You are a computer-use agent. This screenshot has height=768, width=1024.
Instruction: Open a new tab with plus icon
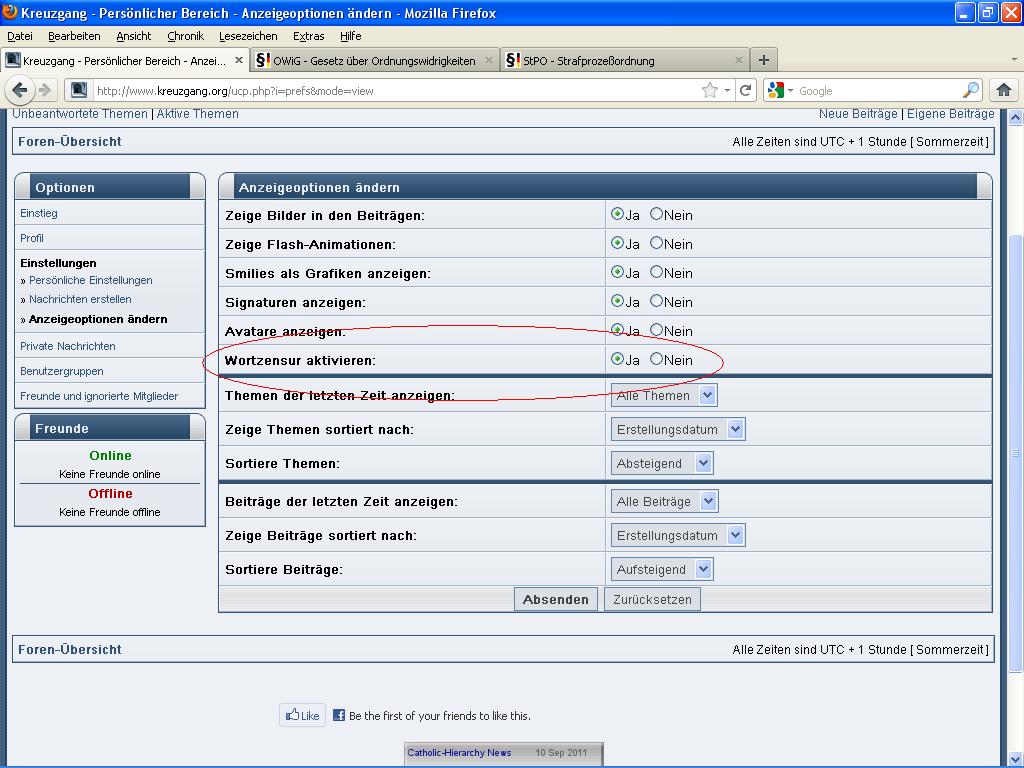(763, 60)
